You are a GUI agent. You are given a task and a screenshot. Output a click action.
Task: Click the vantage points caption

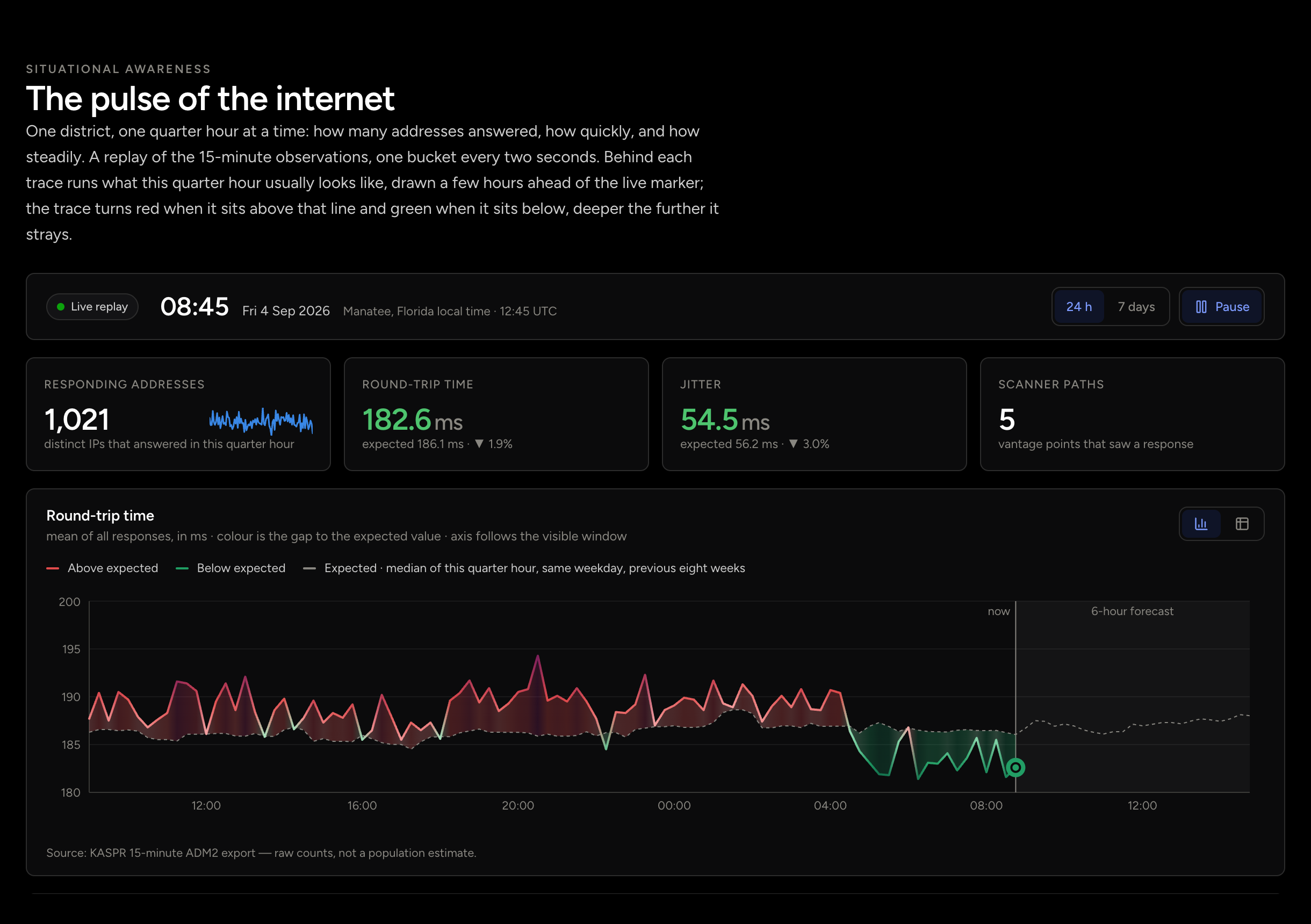[x=1096, y=444]
